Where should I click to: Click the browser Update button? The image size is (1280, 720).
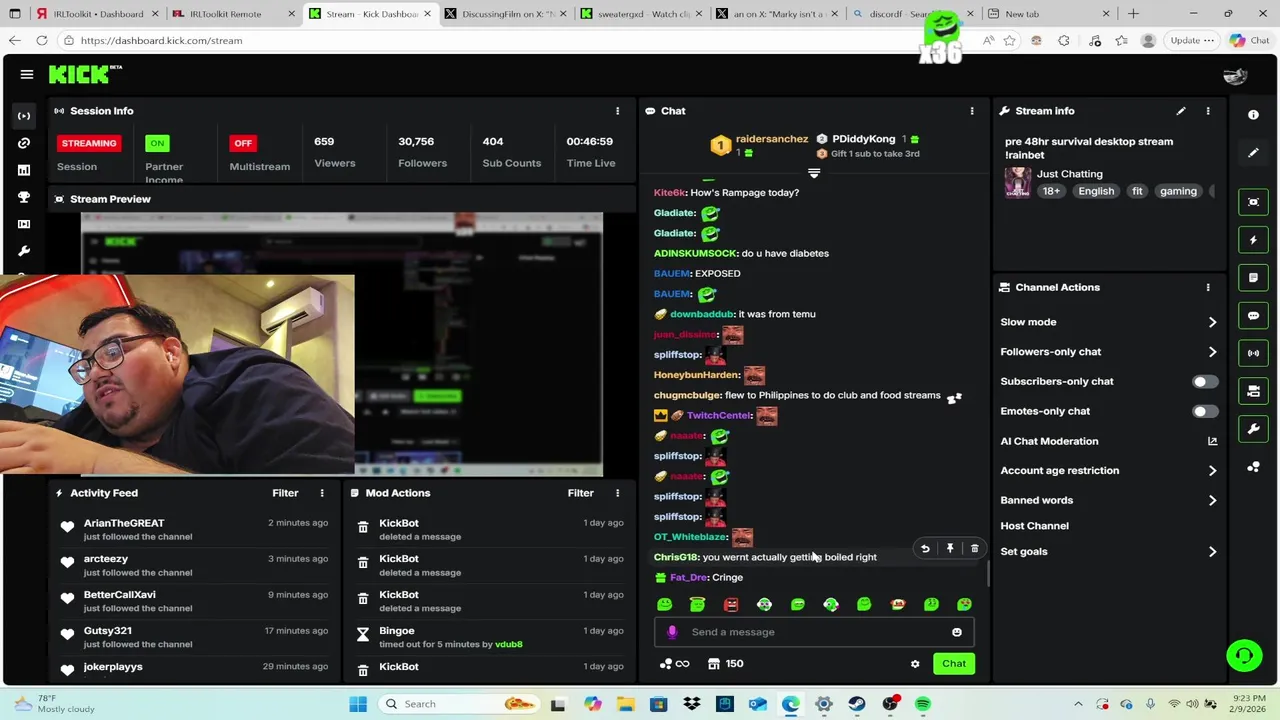tap(1192, 41)
